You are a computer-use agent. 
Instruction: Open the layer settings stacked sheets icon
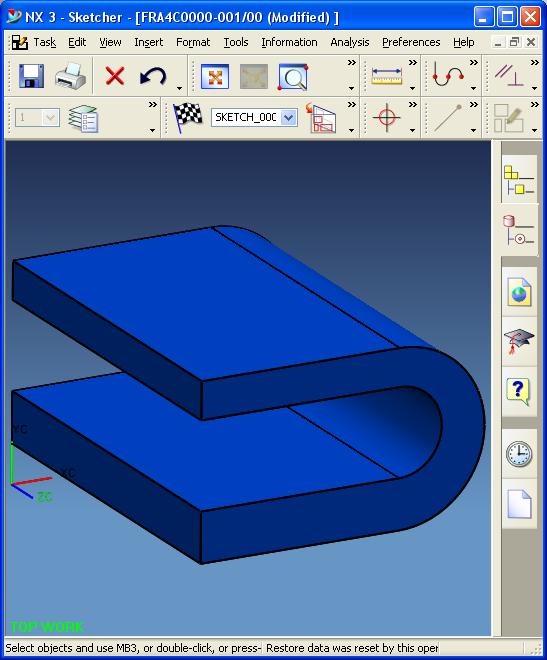point(83,119)
